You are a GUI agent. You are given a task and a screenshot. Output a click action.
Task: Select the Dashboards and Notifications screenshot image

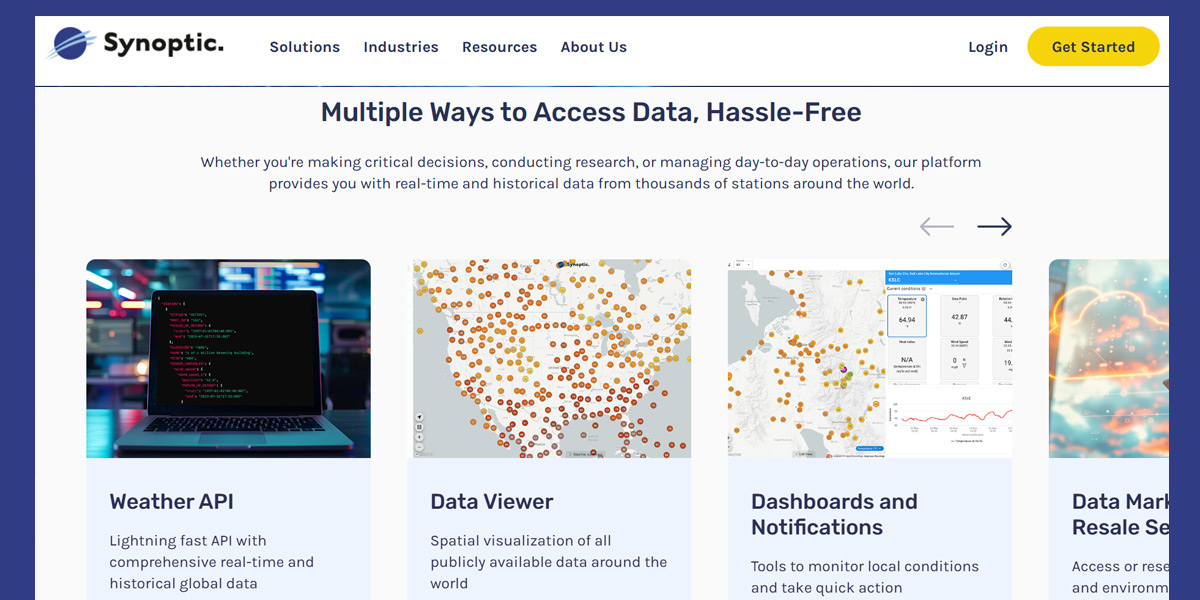[x=869, y=358]
